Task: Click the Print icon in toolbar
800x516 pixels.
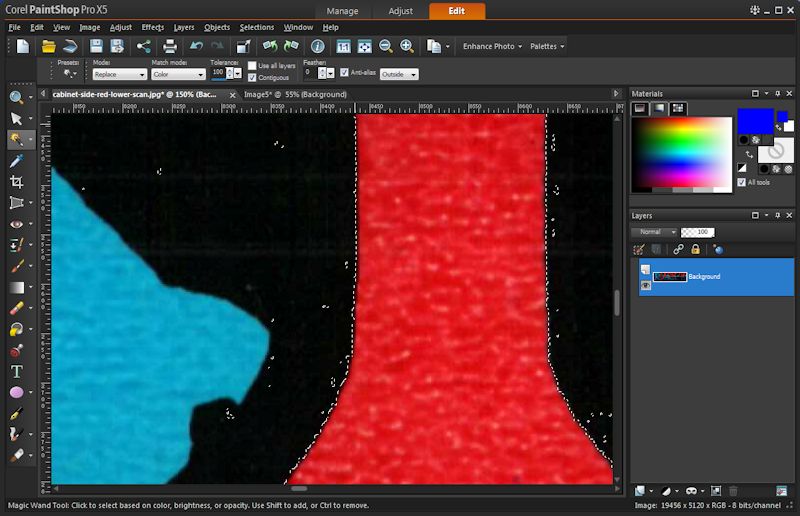Action: click(170, 46)
